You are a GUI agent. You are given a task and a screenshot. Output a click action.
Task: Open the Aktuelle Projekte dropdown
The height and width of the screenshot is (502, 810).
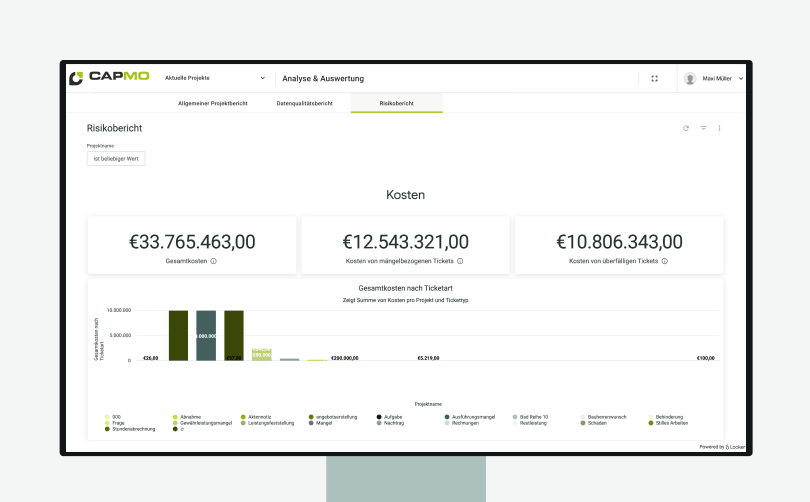[215, 78]
